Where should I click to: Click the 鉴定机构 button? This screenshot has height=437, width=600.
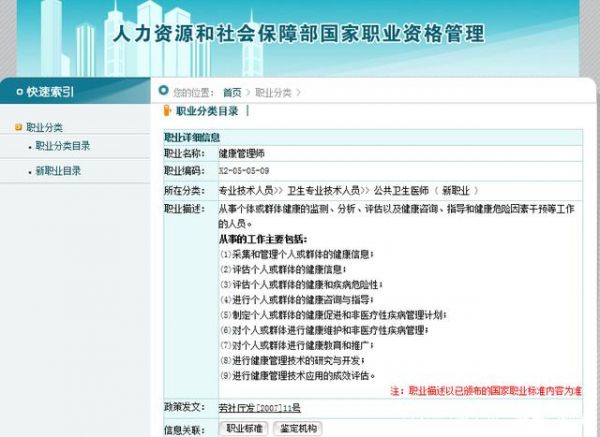(x=298, y=428)
